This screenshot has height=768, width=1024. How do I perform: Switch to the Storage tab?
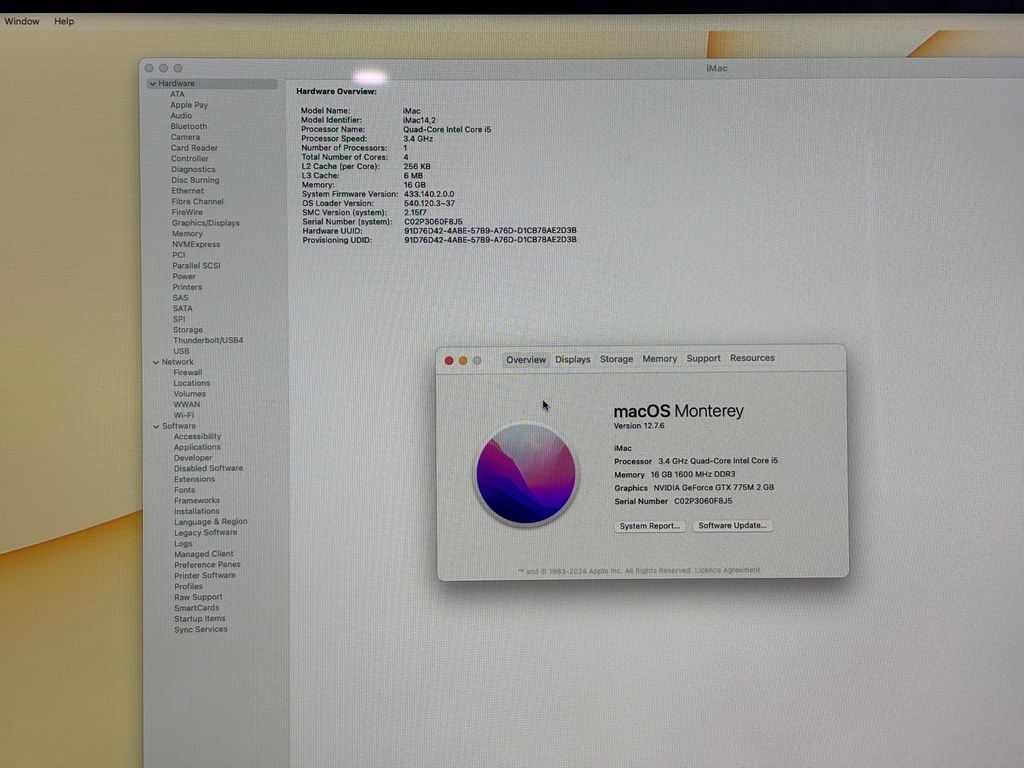click(x=616, y=359)
